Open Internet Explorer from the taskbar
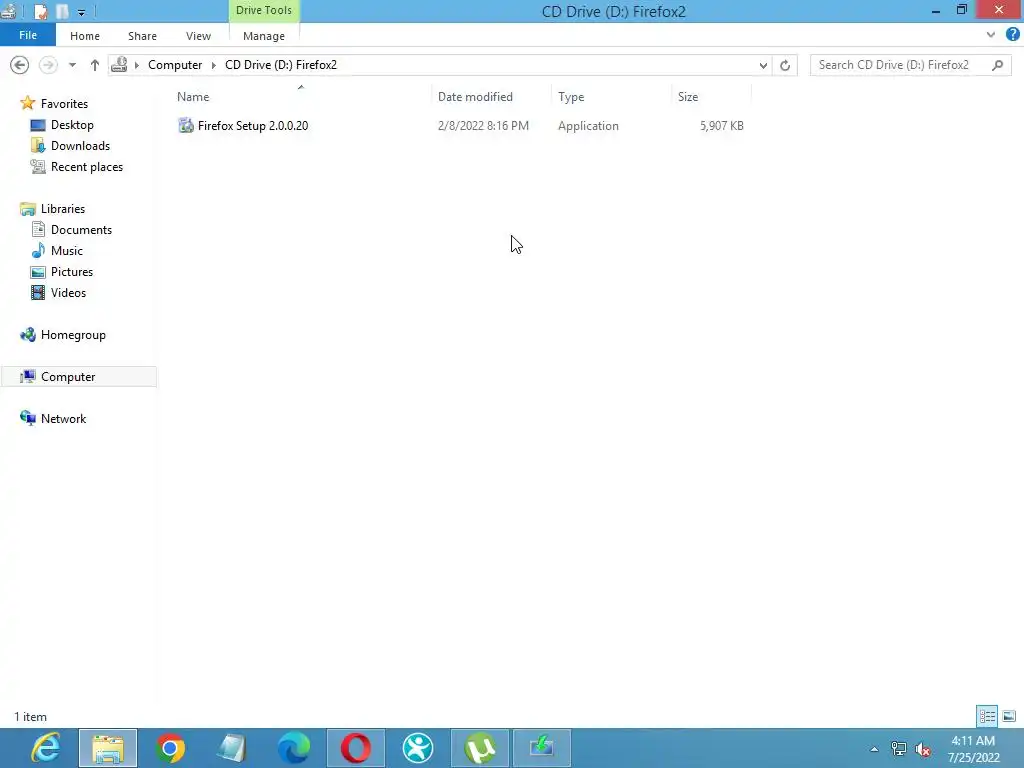This screenshot has width=1024, height=768. coord(46,748)
